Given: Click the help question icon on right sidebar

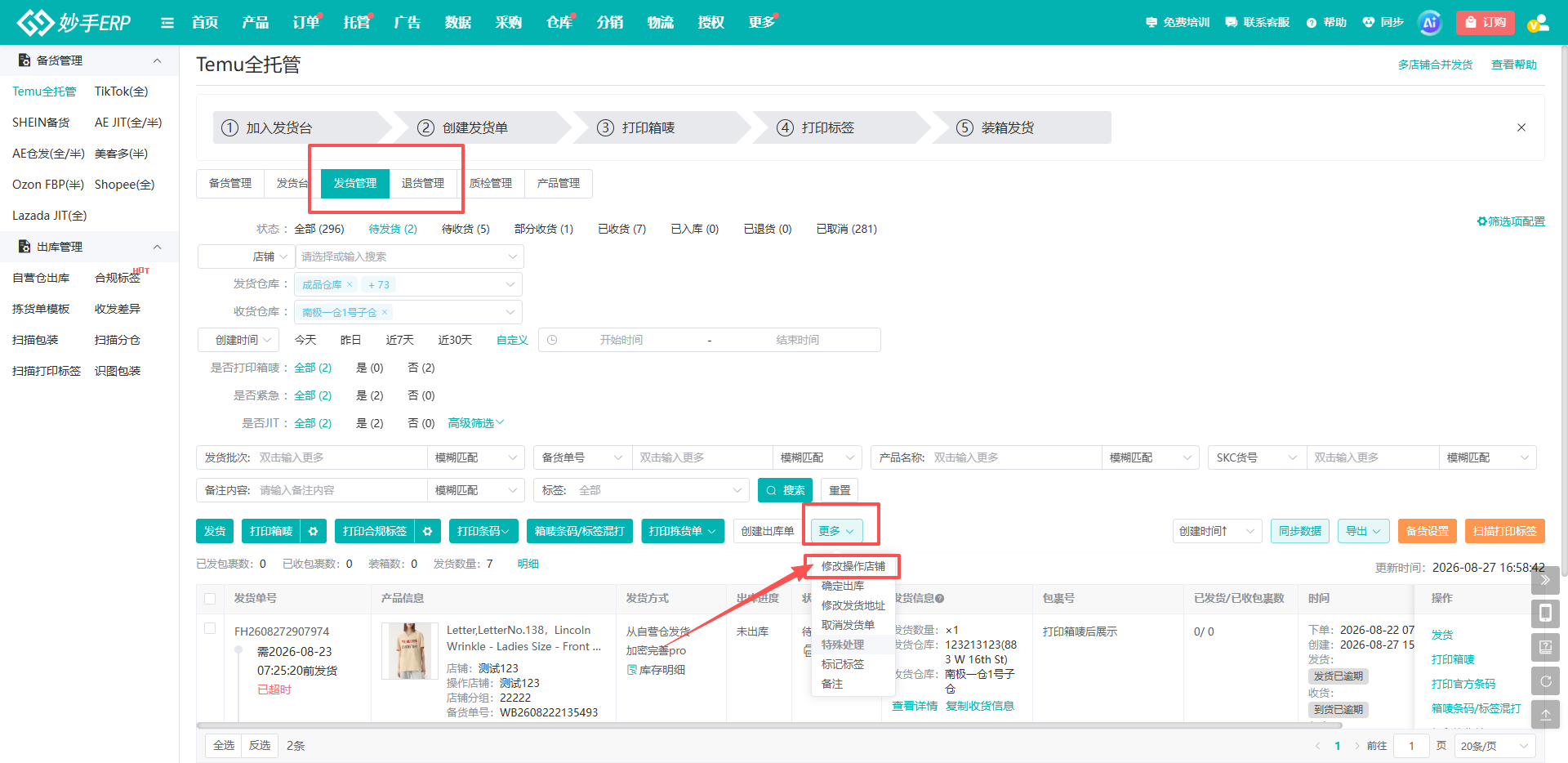Looking at the screenshot, I should tap(1545, 647).
